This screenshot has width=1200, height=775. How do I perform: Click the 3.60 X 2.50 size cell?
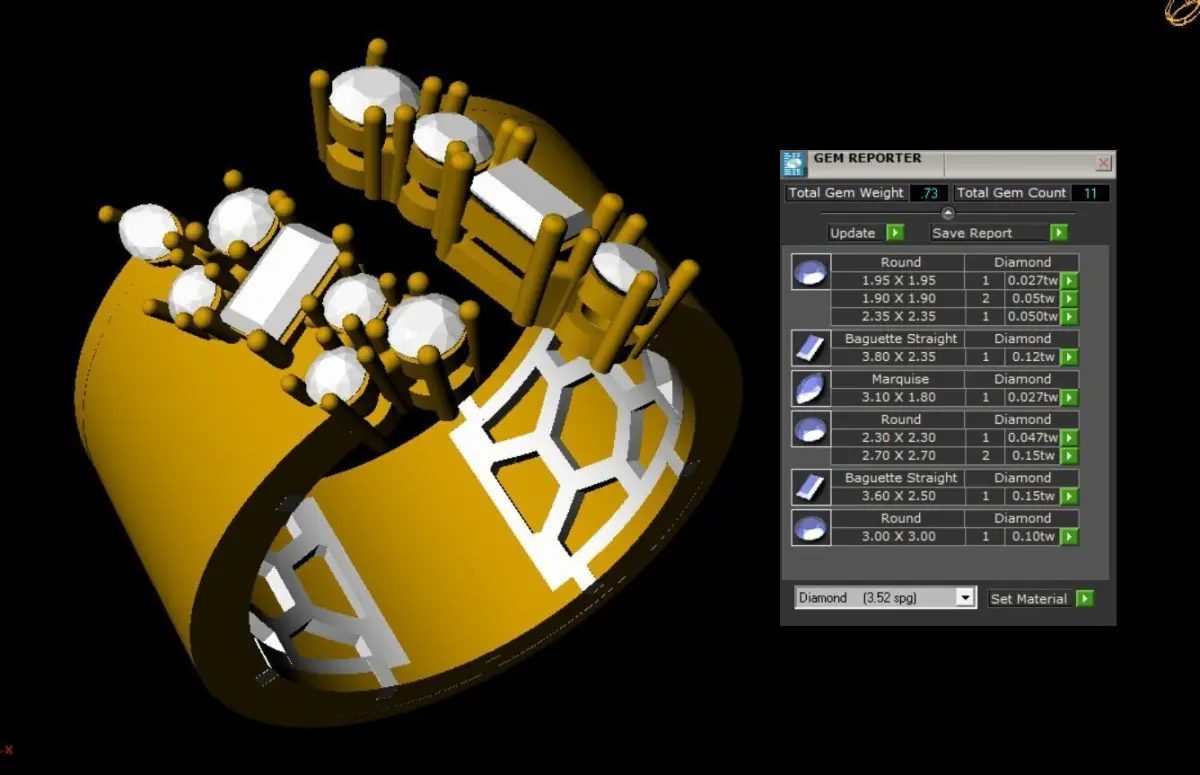point(900,497)
